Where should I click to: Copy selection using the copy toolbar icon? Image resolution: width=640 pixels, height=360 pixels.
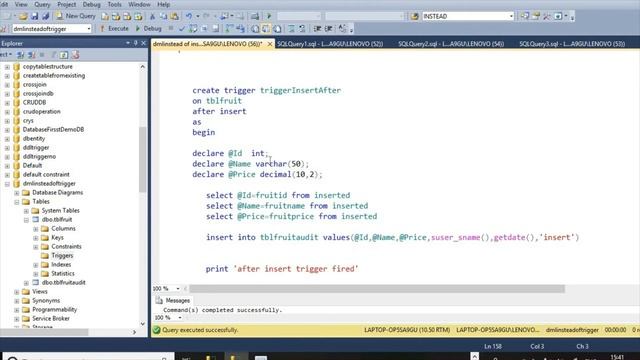click(x=163, y=16)
